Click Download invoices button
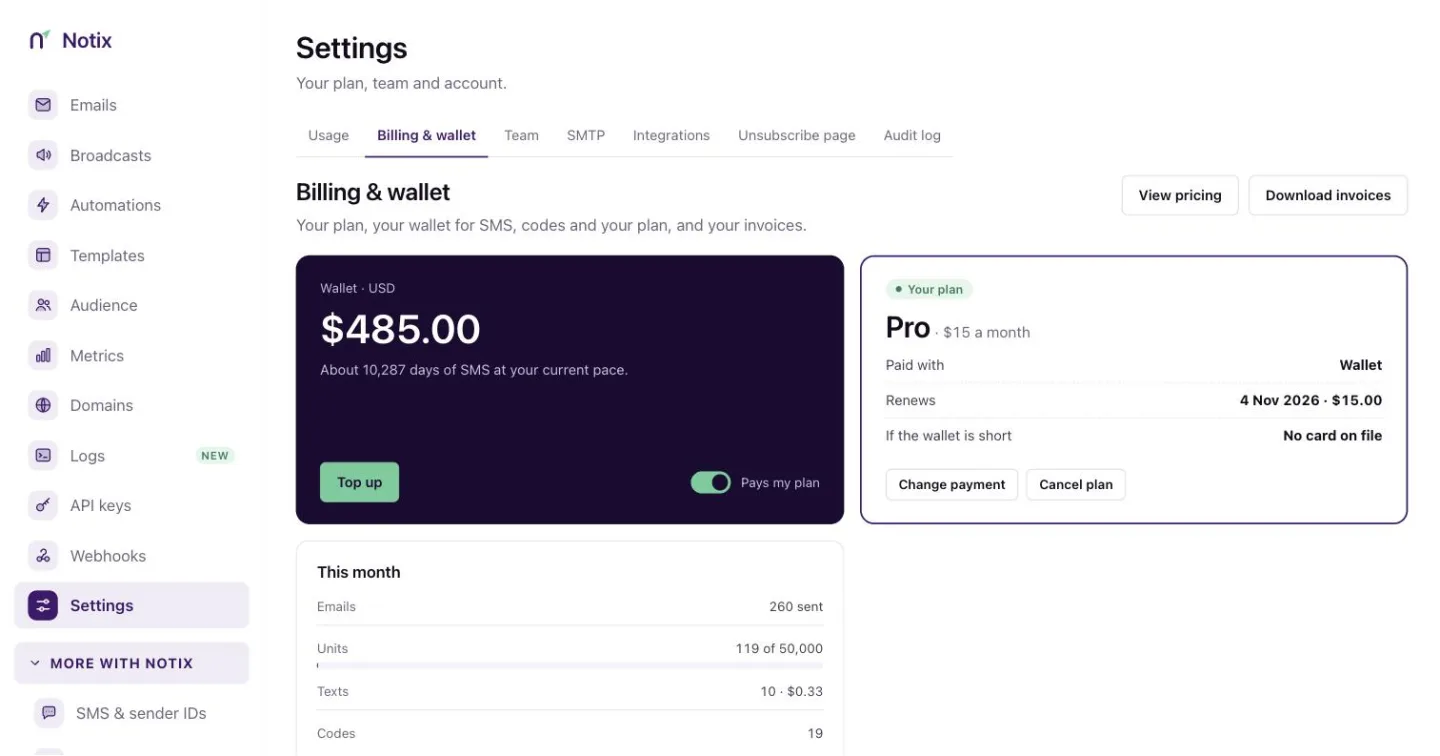Viewport: 1440px width, 756px height. (x=1328, y=195)
